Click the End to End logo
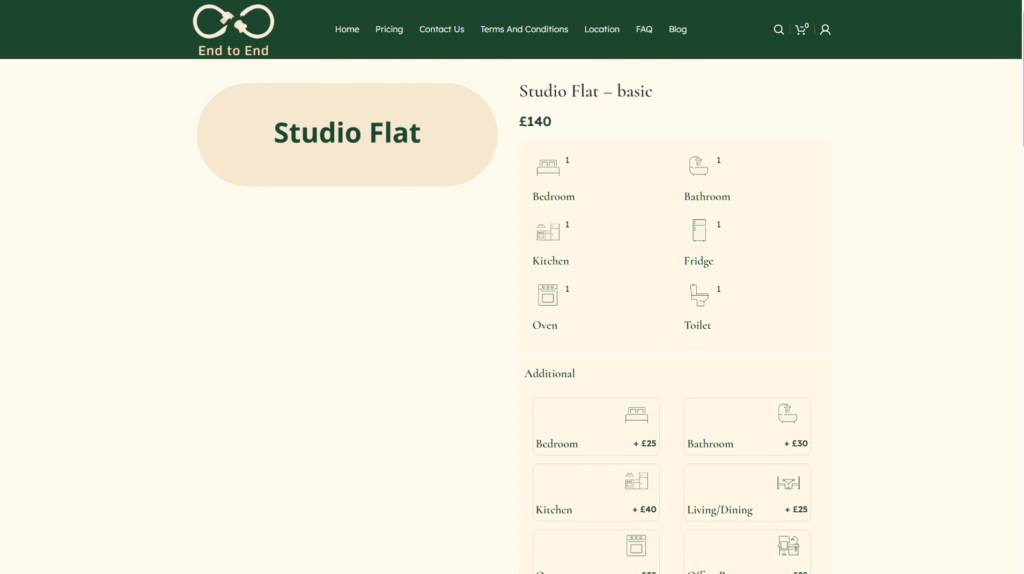This screenshot has width=1024, height=574. tap(233, 30)
